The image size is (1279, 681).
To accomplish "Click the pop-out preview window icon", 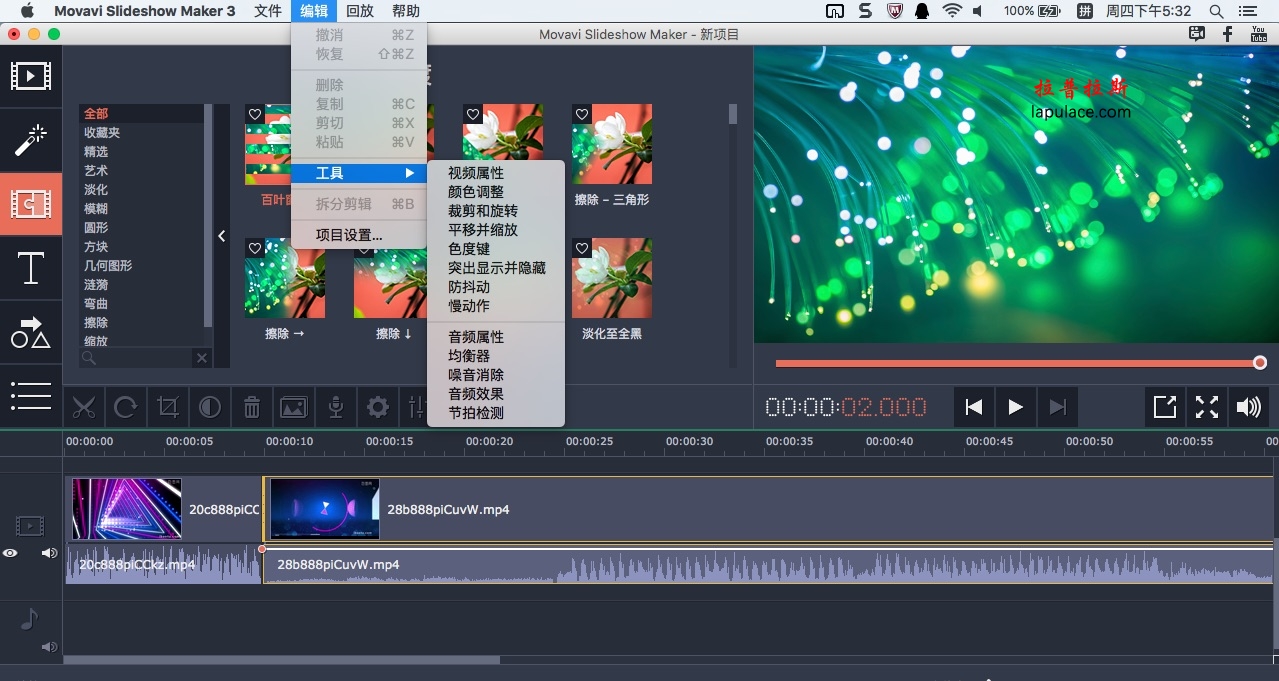I will 1165,407.
